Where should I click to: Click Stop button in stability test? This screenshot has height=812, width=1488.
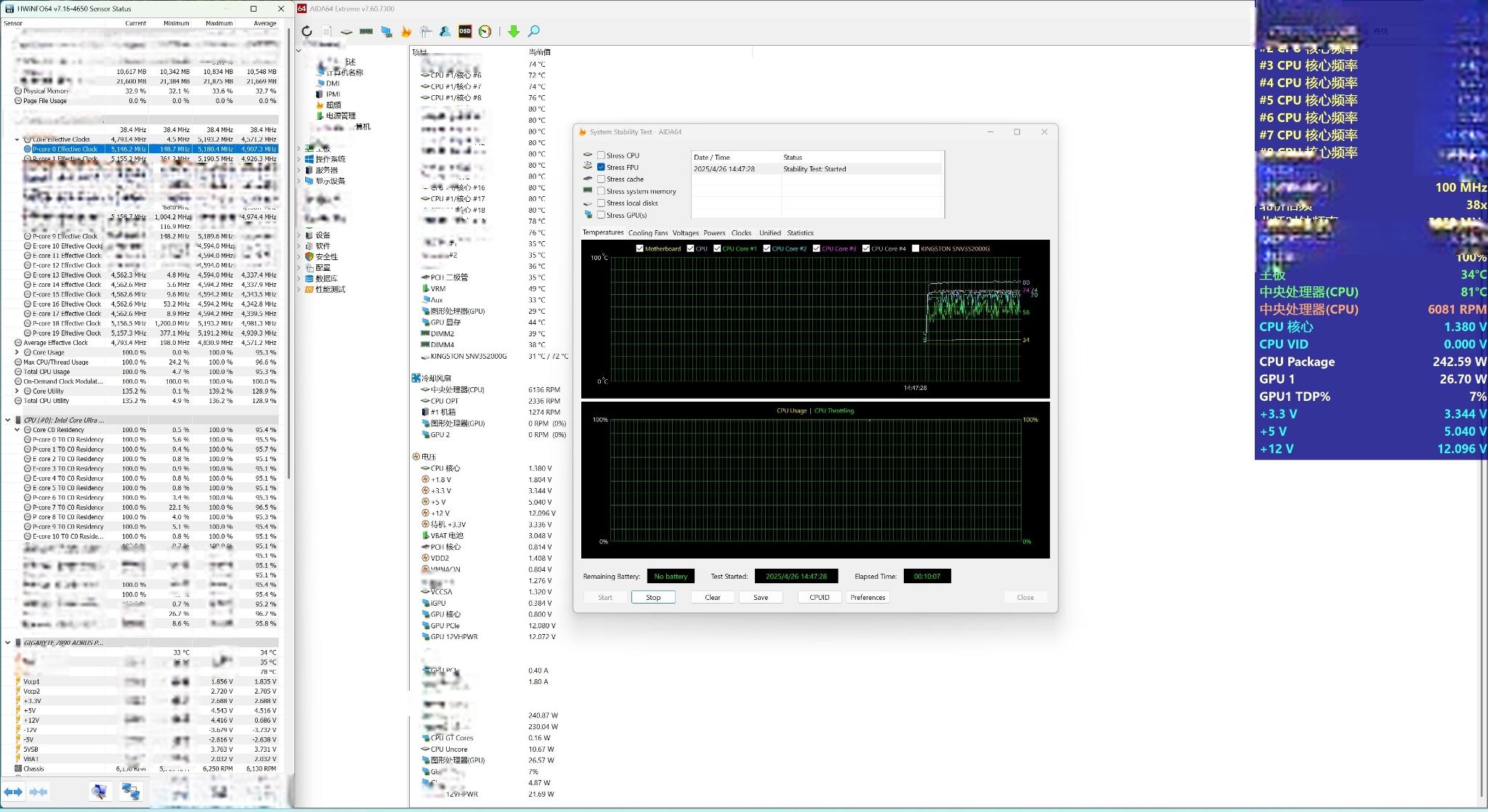(x=653, y=598)
